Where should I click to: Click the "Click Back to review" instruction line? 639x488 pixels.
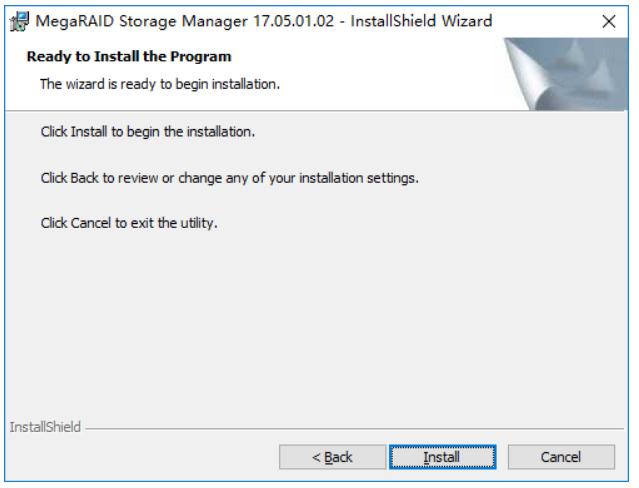click(229, 178)
